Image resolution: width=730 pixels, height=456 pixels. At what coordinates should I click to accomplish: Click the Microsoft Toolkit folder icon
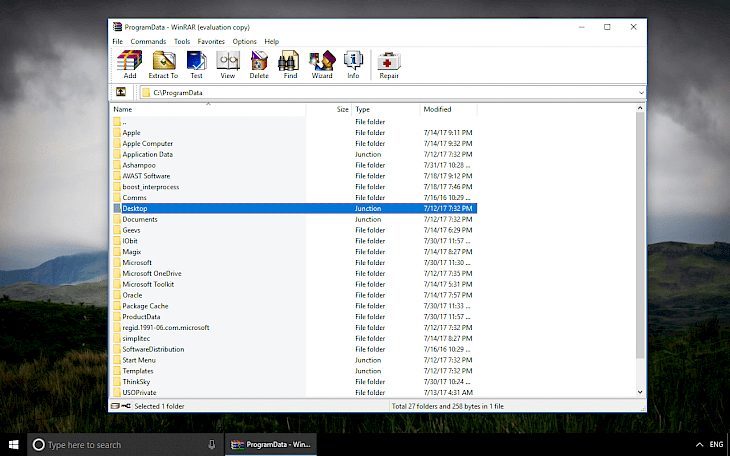point(117,285)
